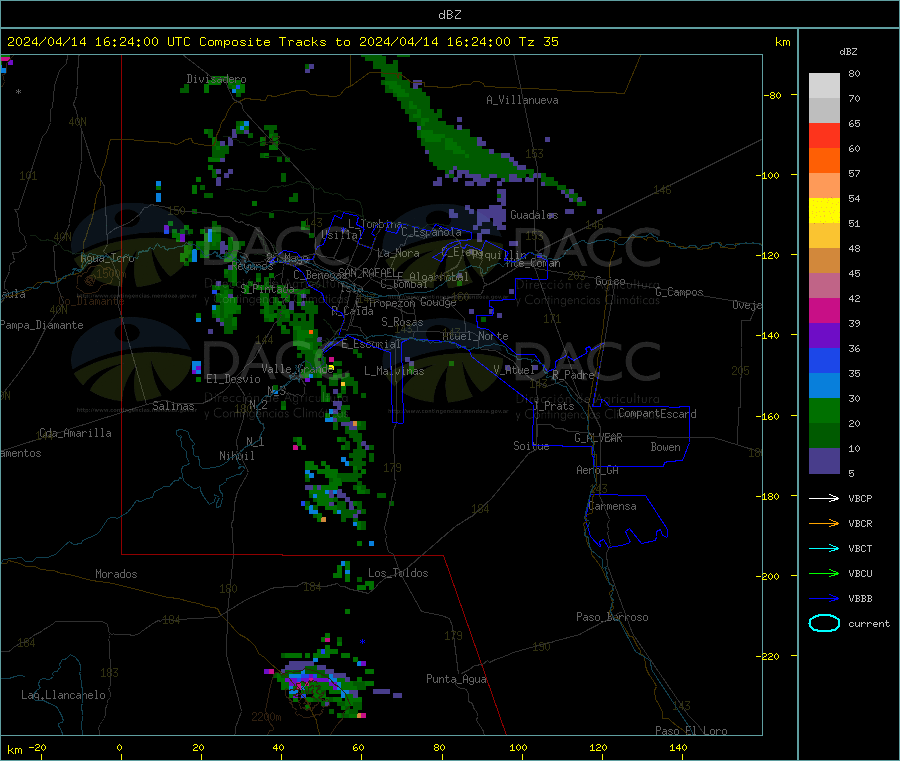Image resolution: width=900 pixels, height=761 pixels.
Task: Click the C_Española map label
Action: [x=431, y=232]
